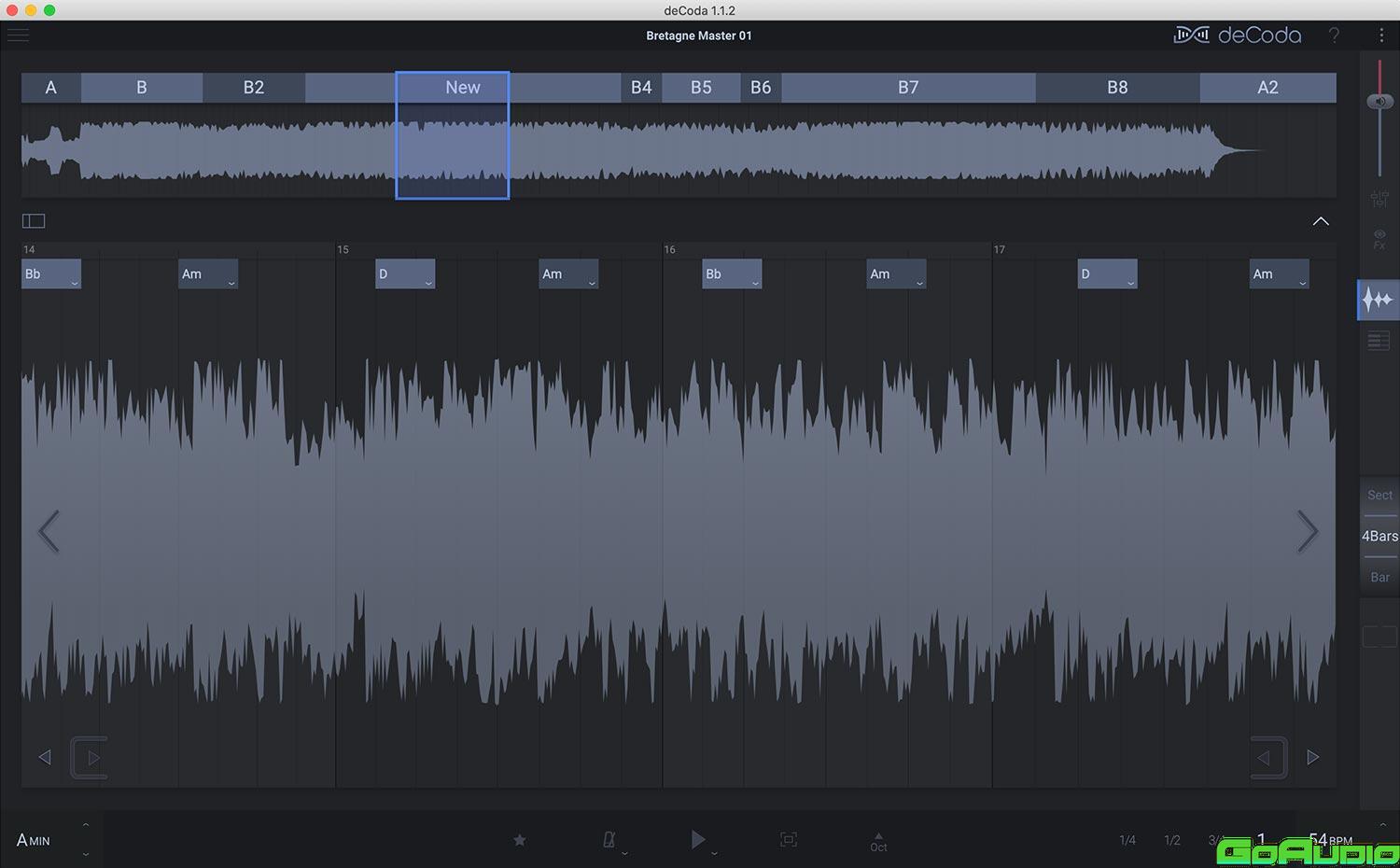Set playback speed to 1/2
The height and width of the screenshot is (868, 1400).
[1172, 840]
